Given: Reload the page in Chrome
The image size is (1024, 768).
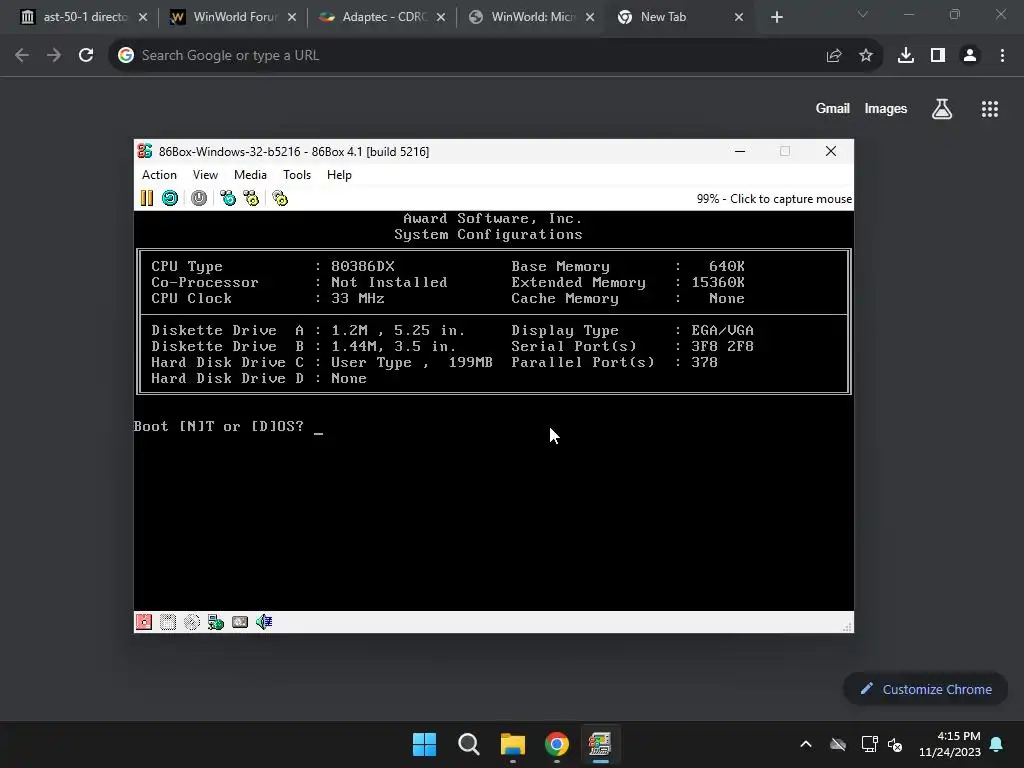Looking at the screenshot, I should click(86, 56).
